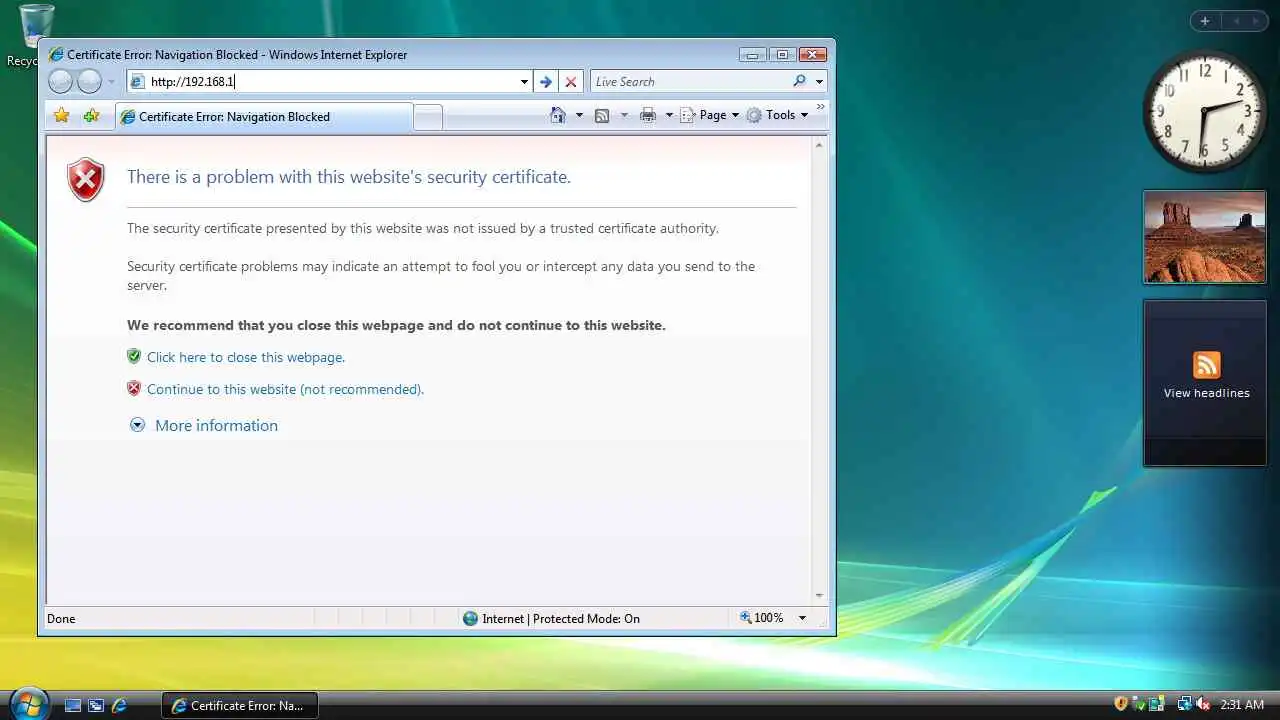Click the network connection tray icon
This screenshot has width=1280, height=720.
point(1184,705)
